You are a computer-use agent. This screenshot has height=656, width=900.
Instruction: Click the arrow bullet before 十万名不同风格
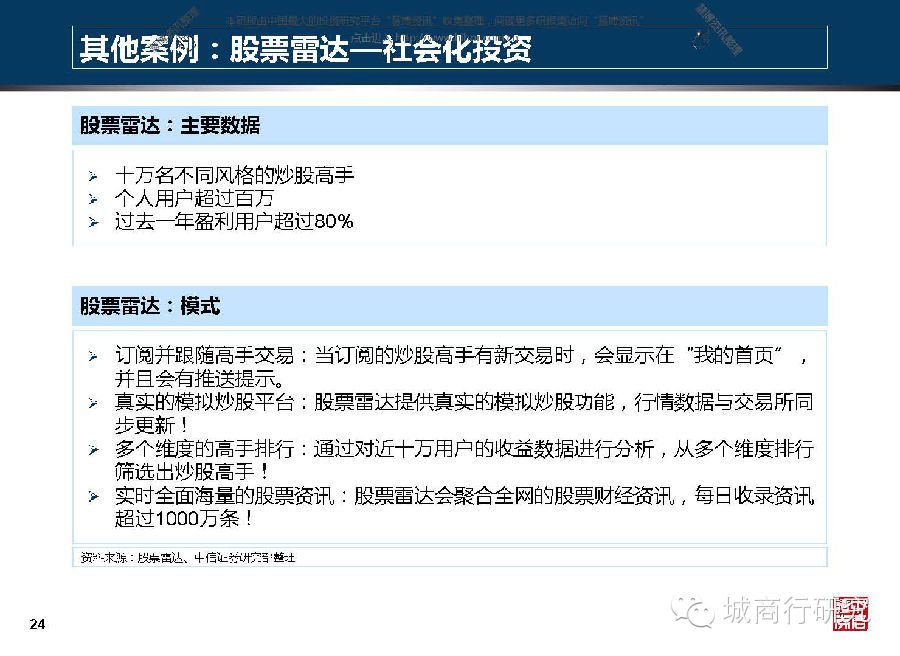(x=93, y=176)
